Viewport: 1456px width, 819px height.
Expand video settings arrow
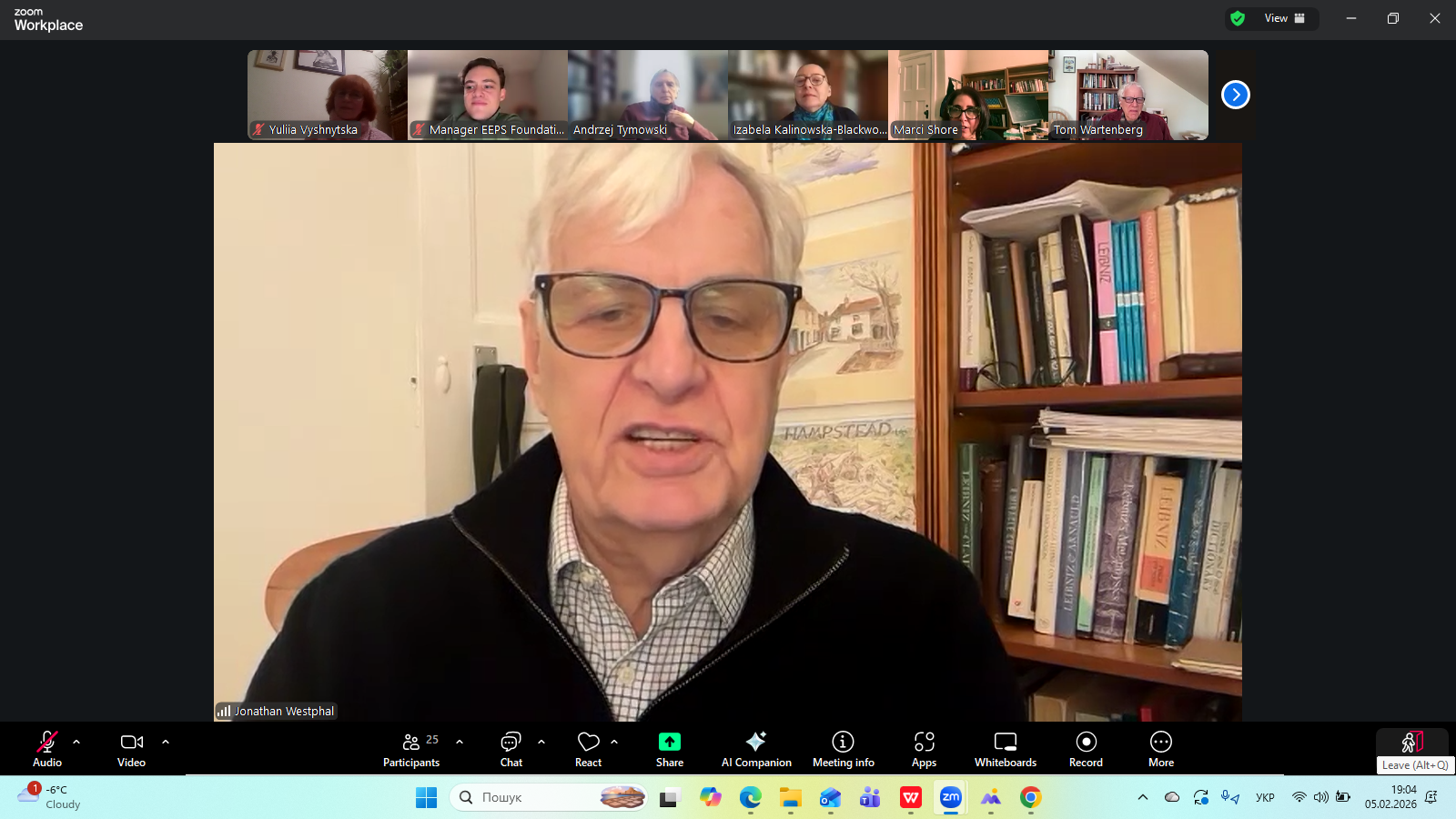tap(166, 742)
